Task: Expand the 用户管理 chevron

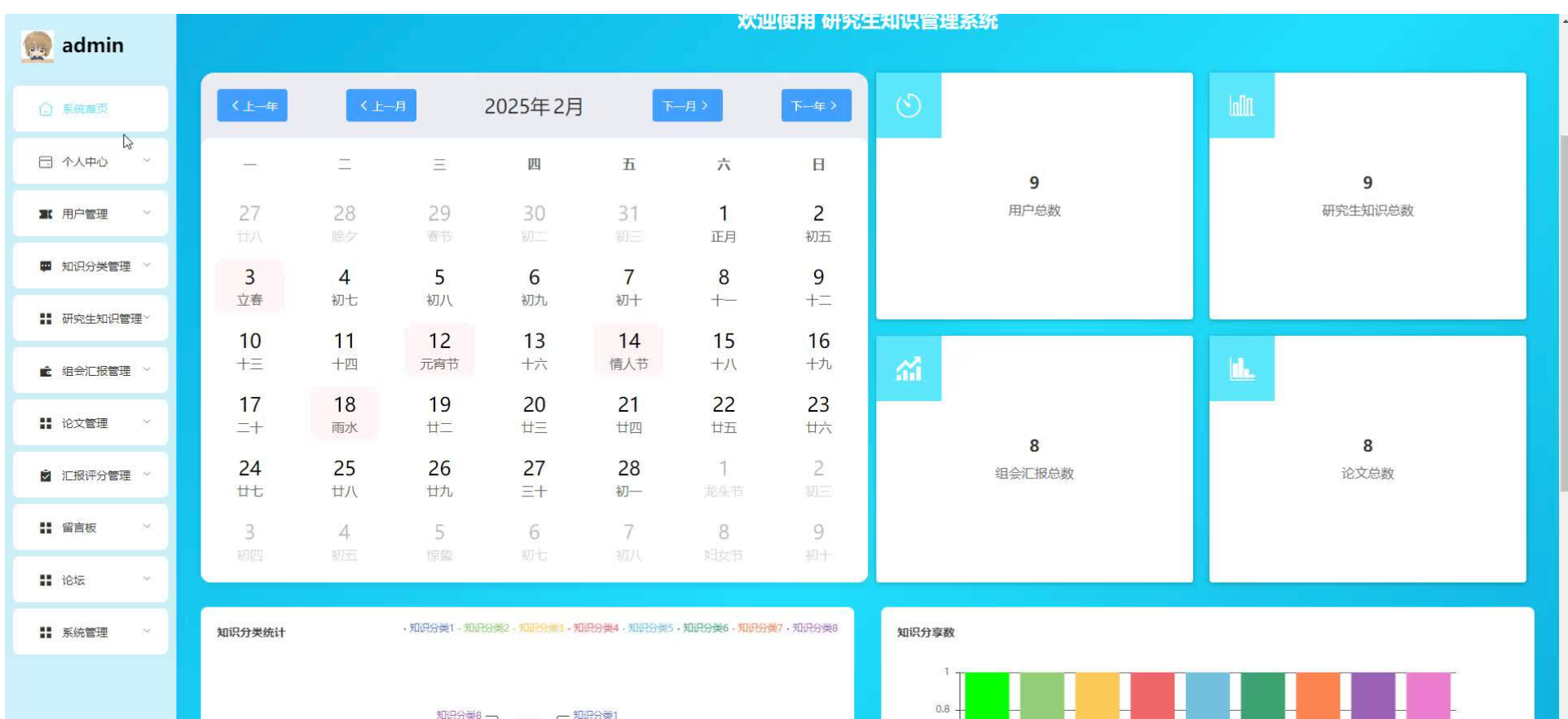Action: 147,213
